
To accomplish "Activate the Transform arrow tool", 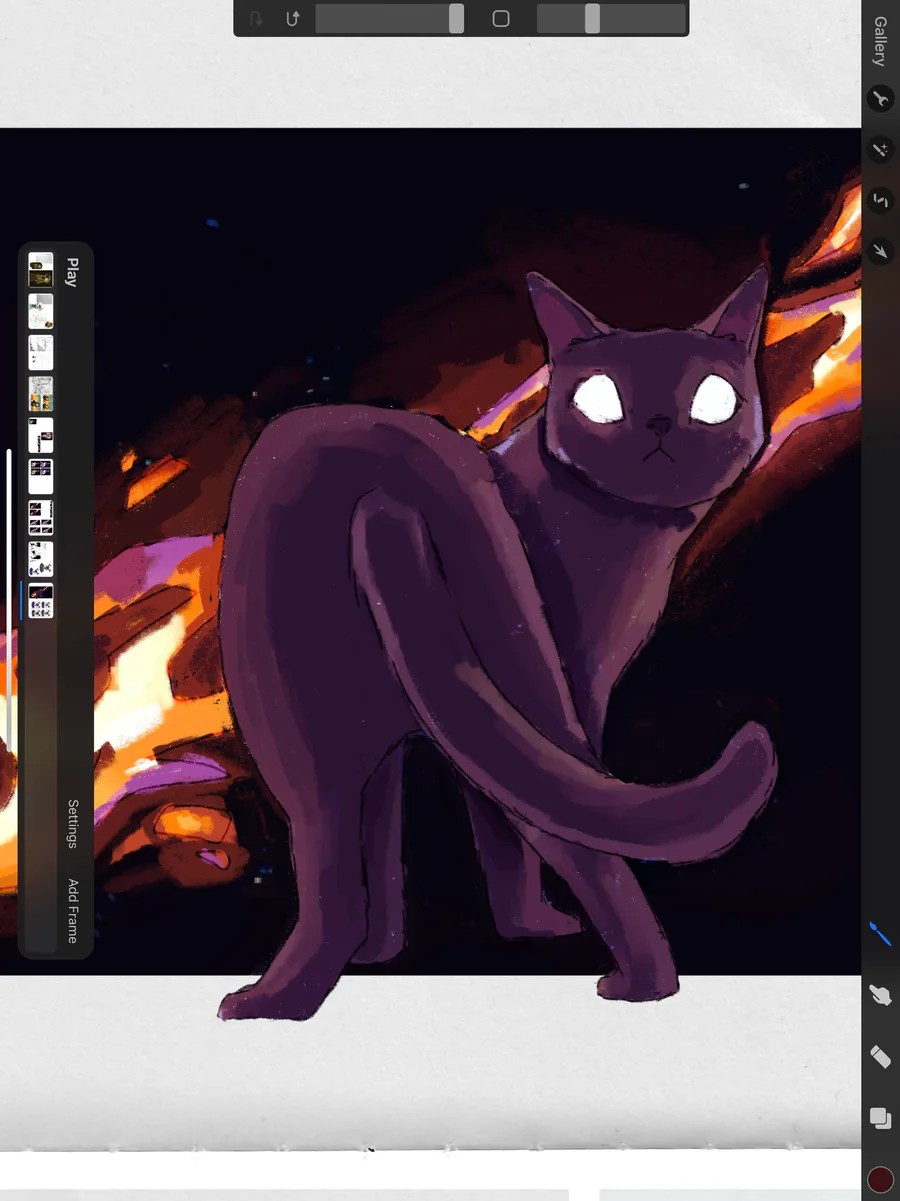I will coord(880,251).
